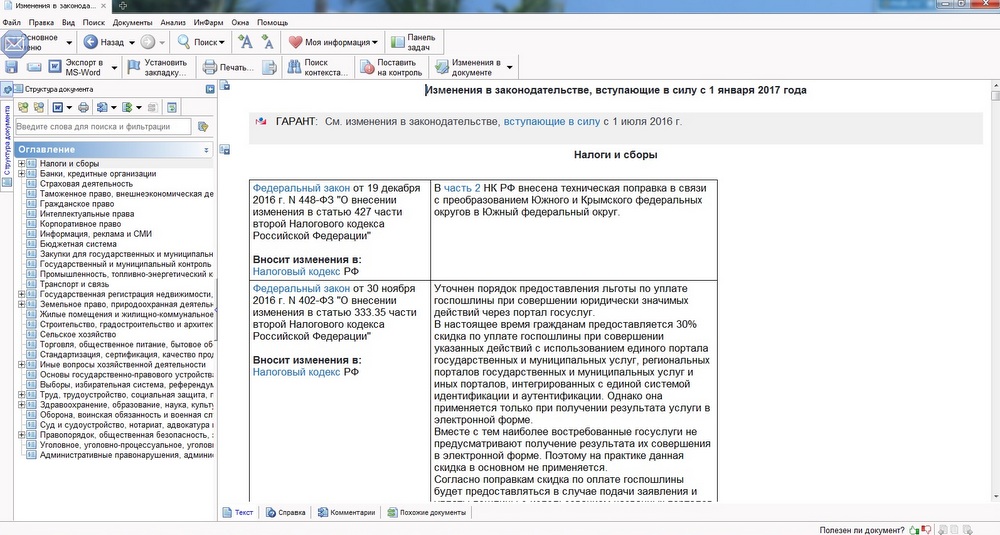Expand Государственная регистрация недвижимости node
The height and width of the screenshot is (535, 1000).
[x=21, y=295]
